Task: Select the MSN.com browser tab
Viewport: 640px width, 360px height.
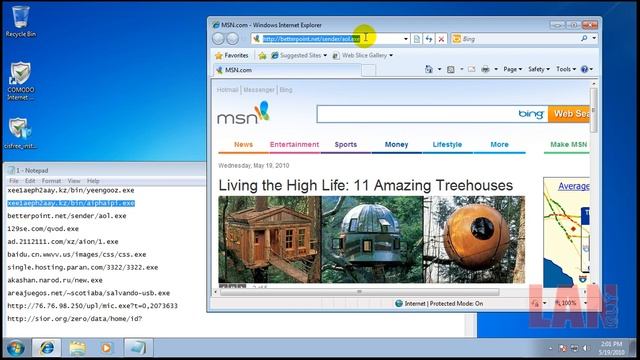Action: click(x=287, y=70)
